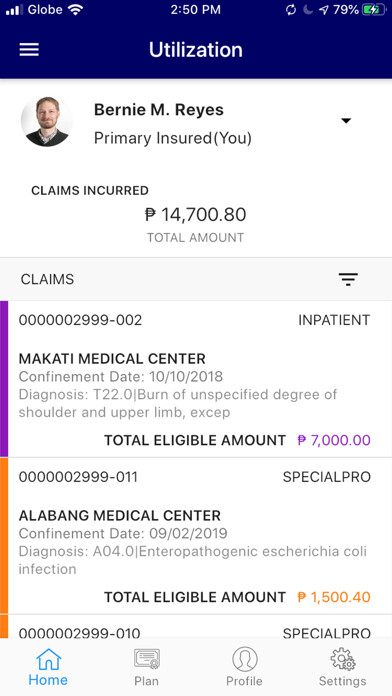The width and height of the screenshot is (392, 696).
Task: Open the Settings gears icon
Action: pyautogui.click(x=343, y=659)
